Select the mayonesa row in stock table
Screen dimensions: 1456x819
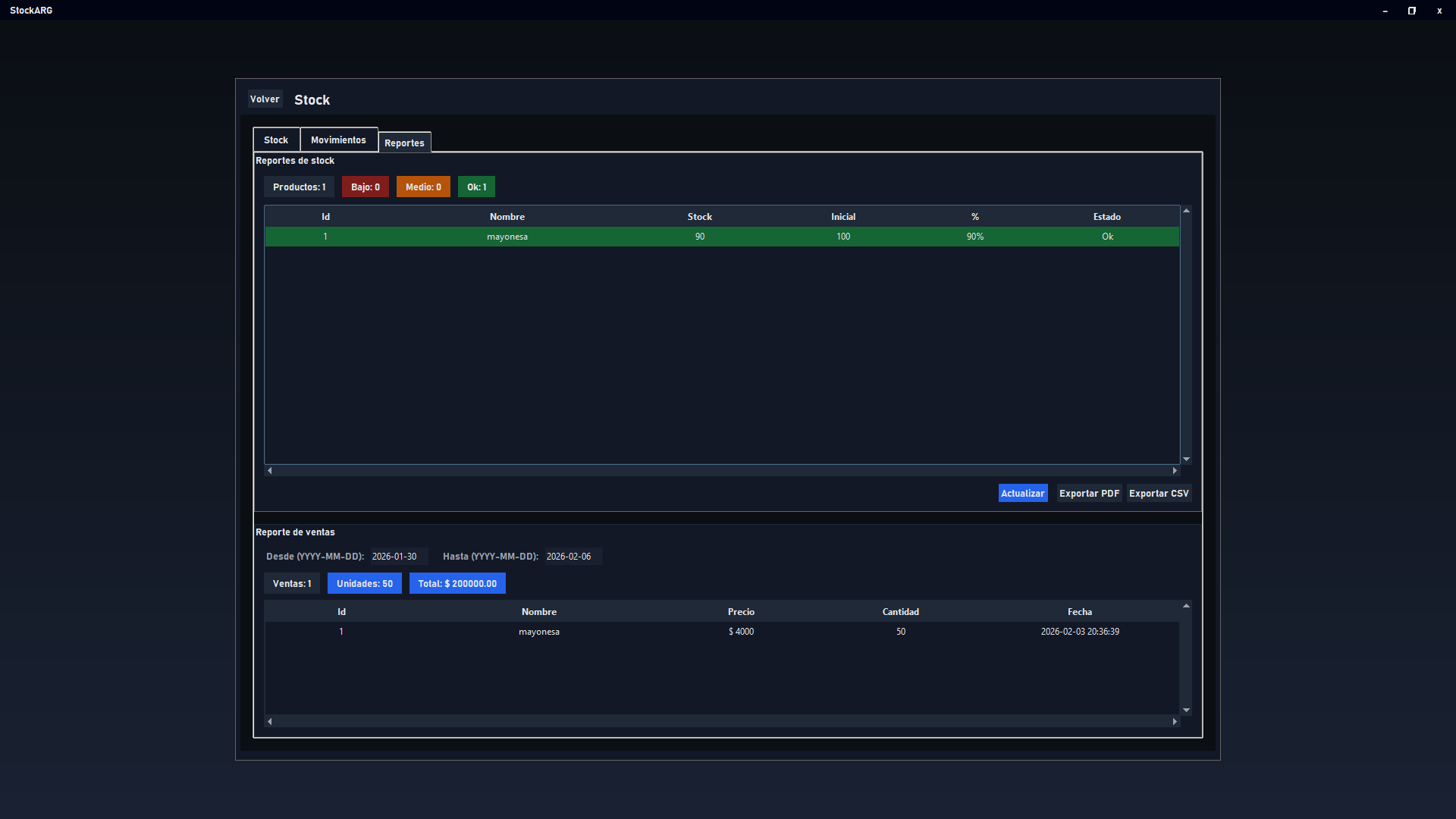coord(507,237)
